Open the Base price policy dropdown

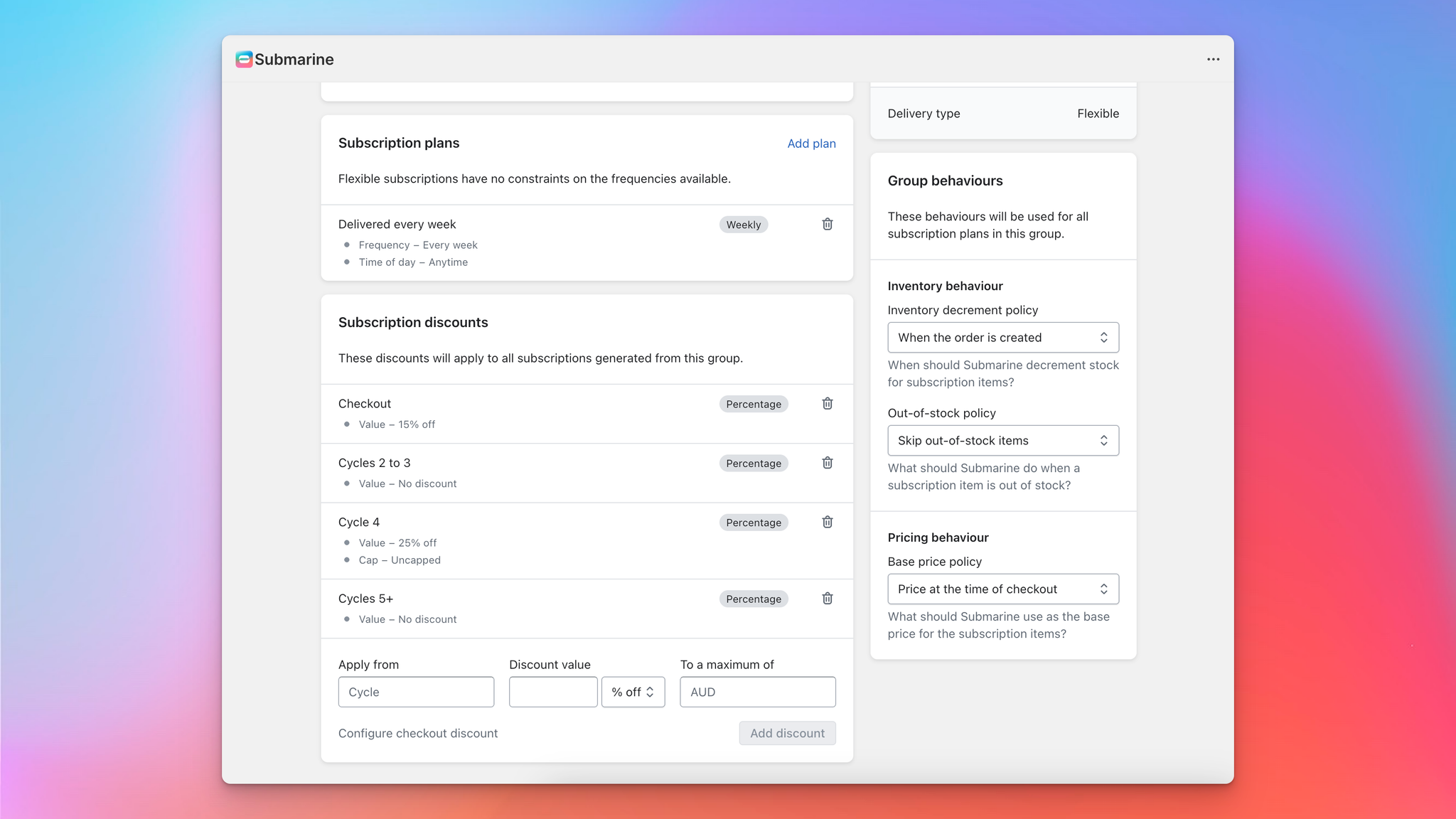tap(1002, 589)
